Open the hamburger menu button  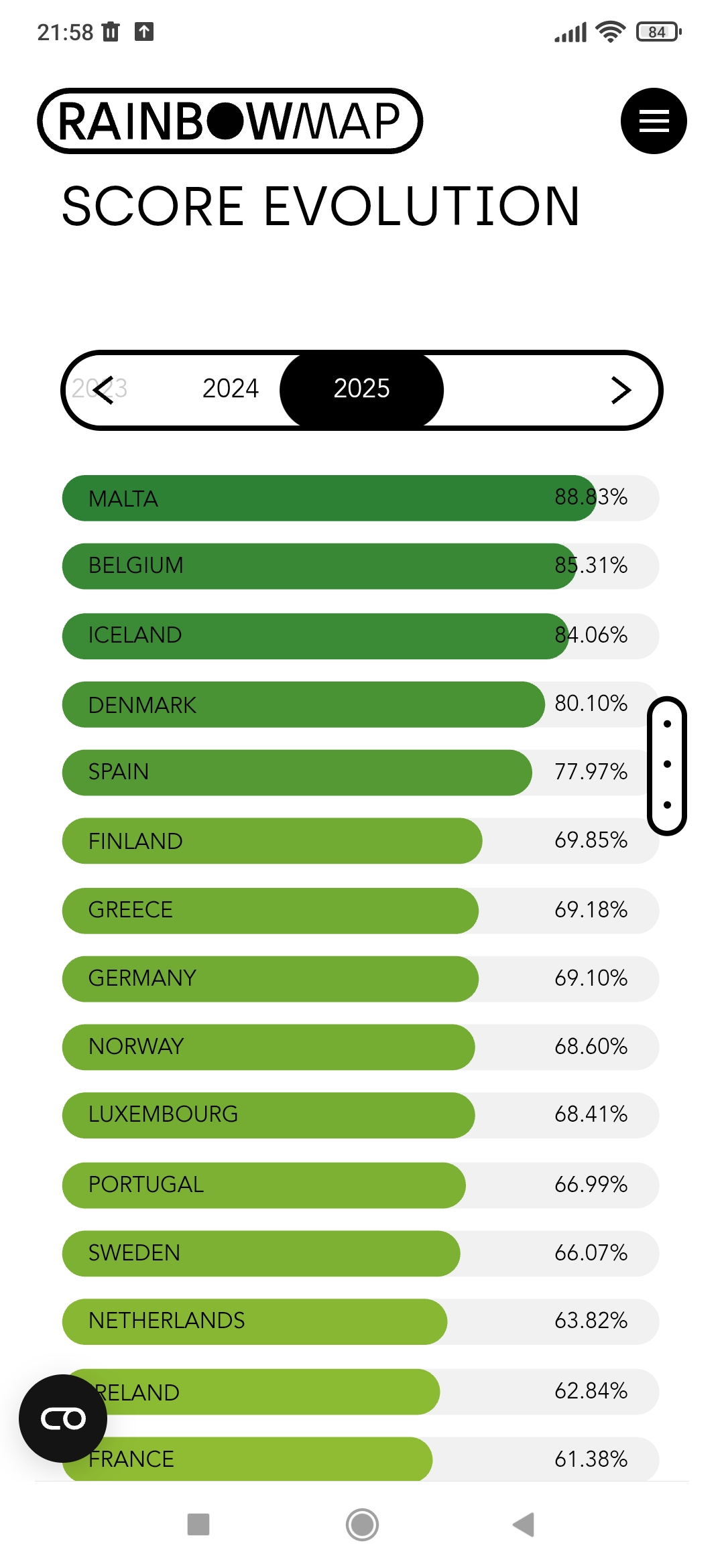(653, 121)
